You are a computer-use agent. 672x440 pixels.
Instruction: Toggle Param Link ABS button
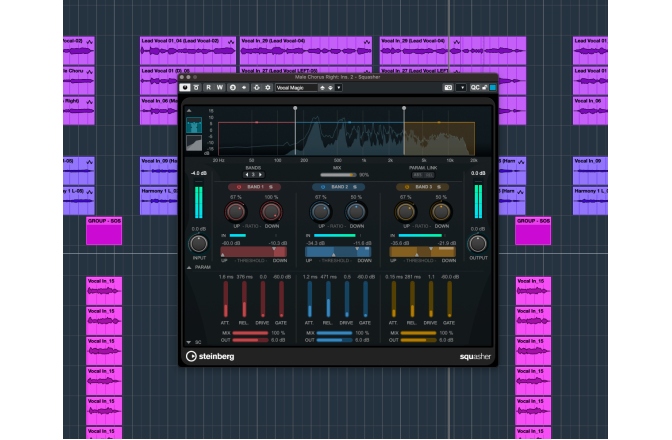click(417, 175)
